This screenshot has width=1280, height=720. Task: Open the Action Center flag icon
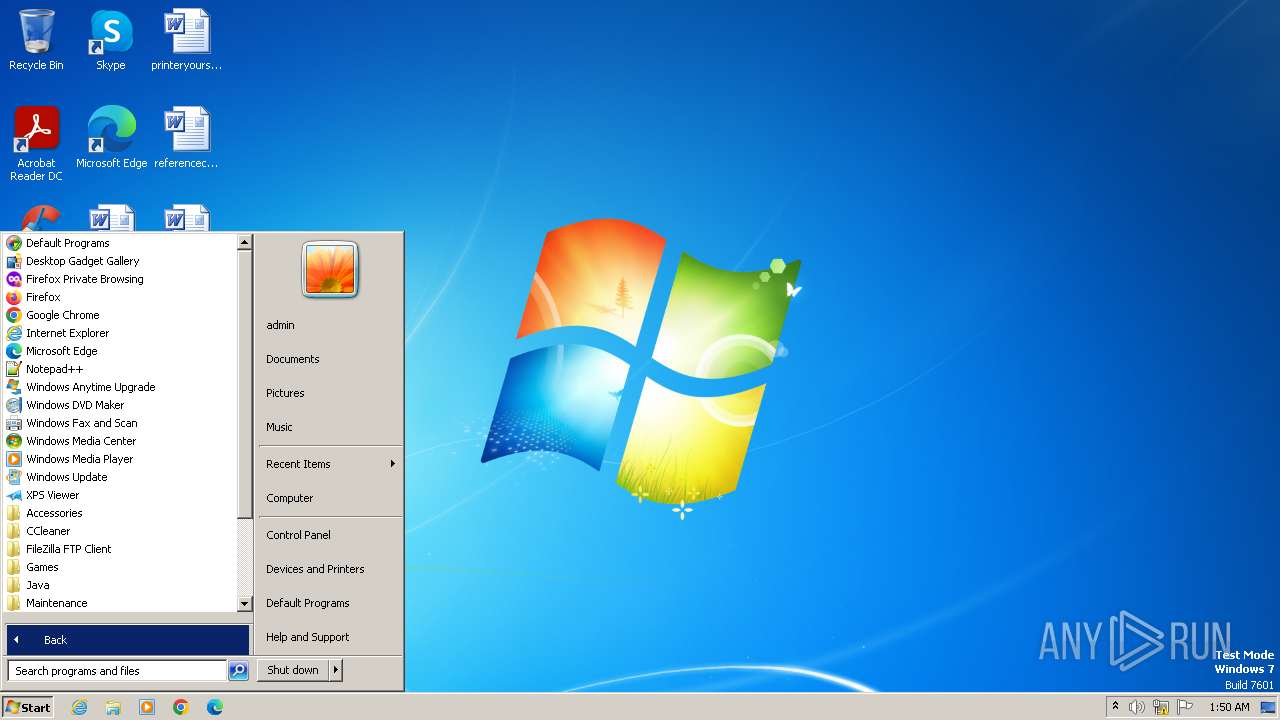coord(1183,707)
